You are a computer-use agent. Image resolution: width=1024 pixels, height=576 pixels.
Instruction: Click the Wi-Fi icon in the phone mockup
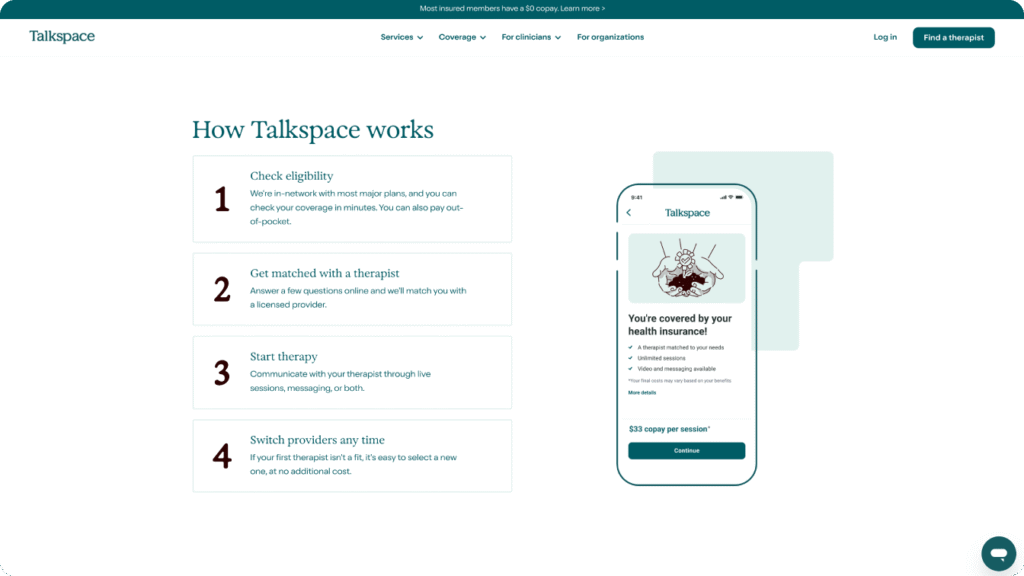click(x=731, y=198)
